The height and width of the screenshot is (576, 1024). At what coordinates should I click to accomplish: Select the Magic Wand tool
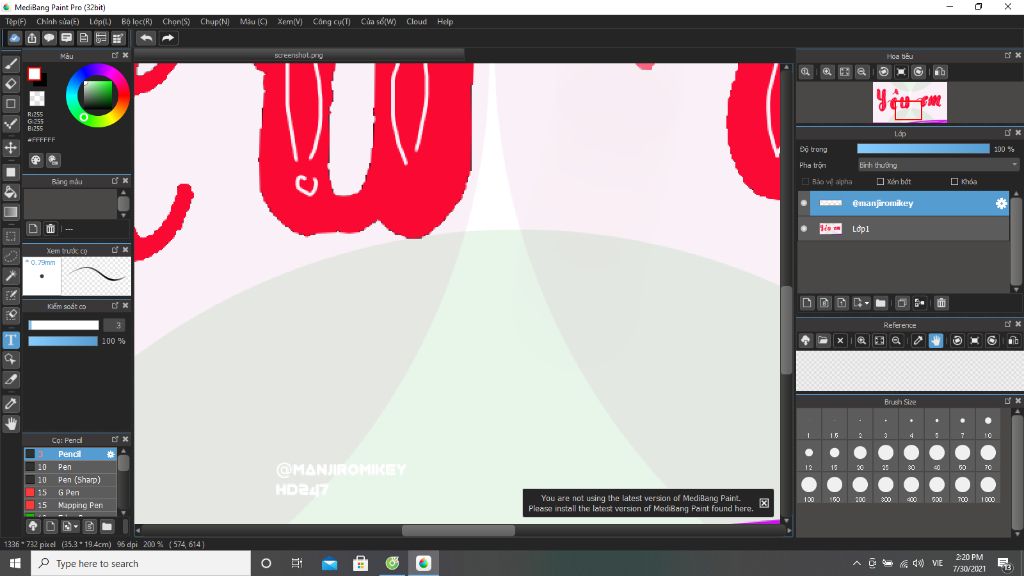10,276
